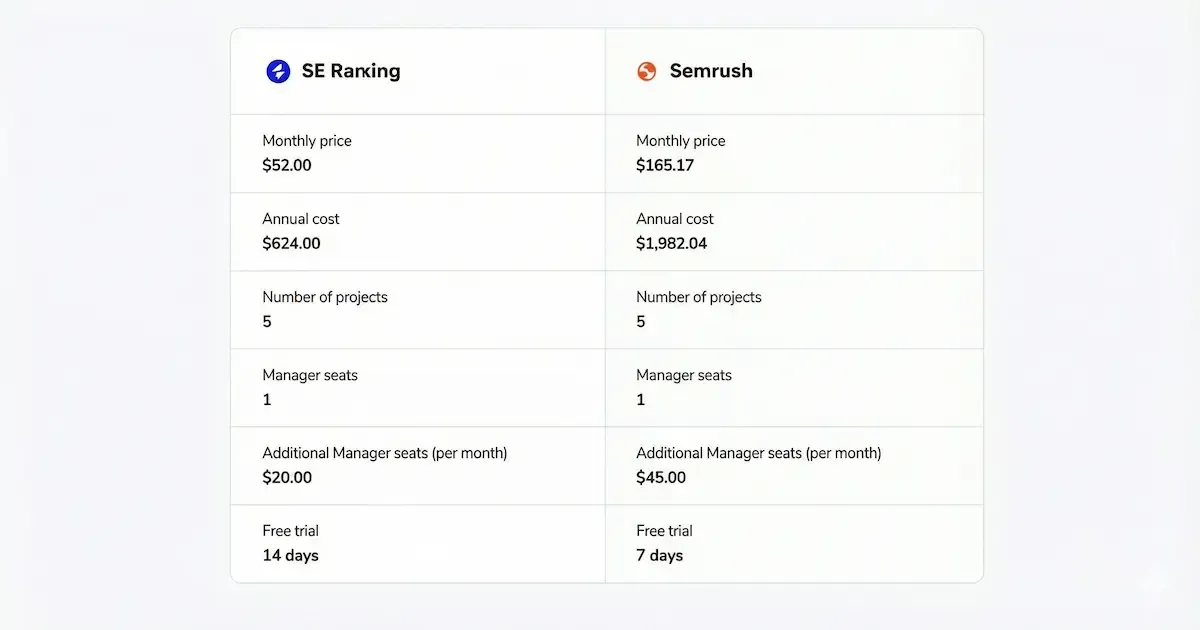This screenshot has height=630, width=1200.
Task: Click the SE Ranking logo icon
Action: [x=278, y=71]
